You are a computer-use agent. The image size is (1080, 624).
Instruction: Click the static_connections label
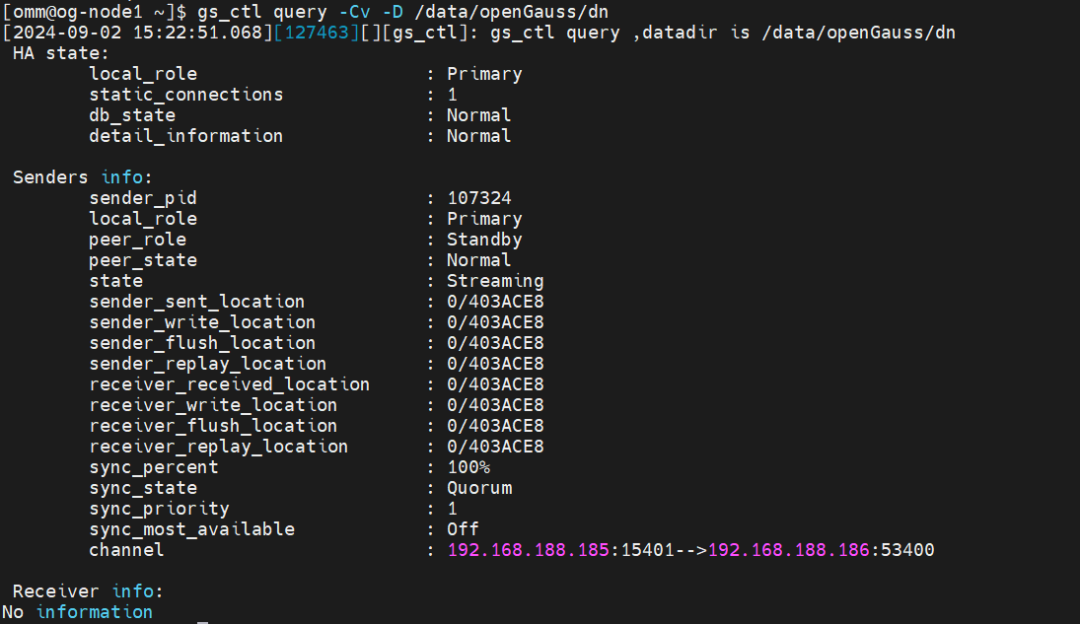click(x=186, y=94)
